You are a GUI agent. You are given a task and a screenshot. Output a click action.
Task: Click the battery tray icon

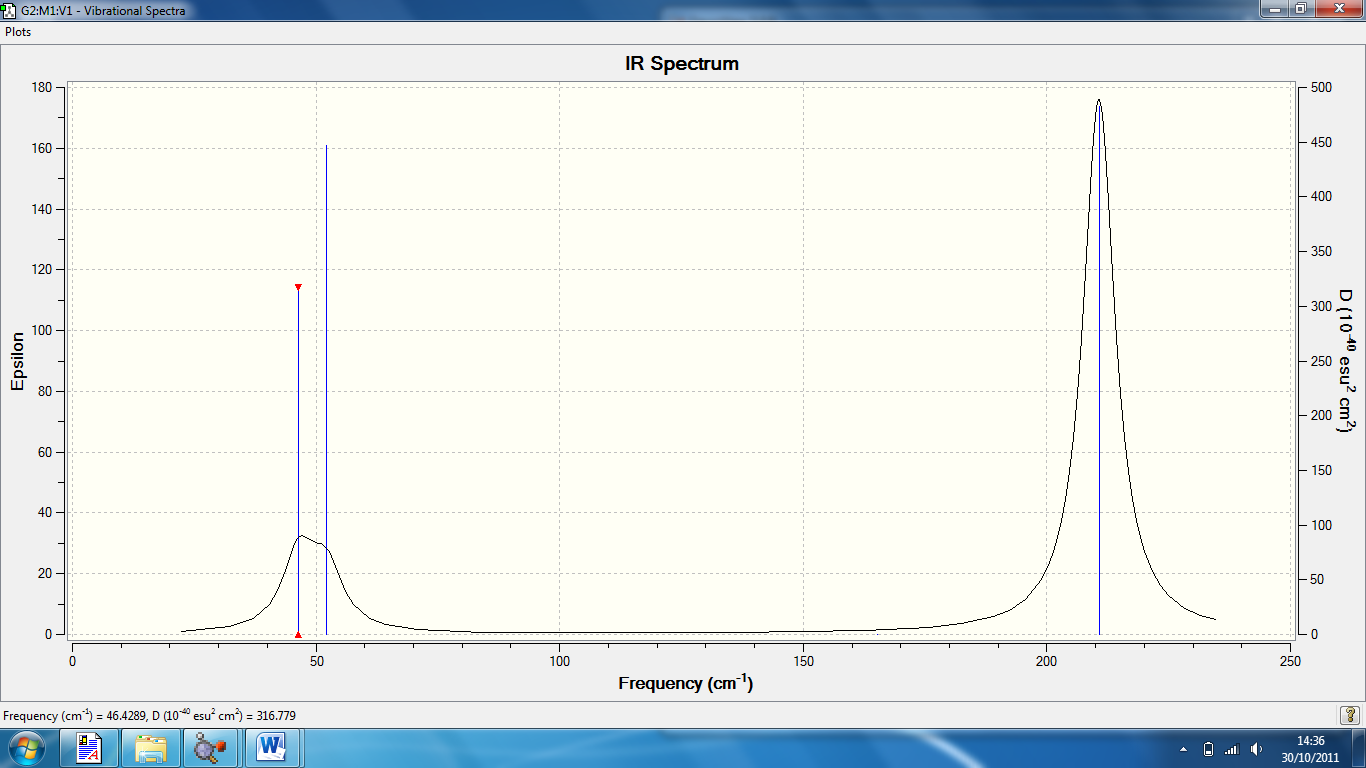1208,749
